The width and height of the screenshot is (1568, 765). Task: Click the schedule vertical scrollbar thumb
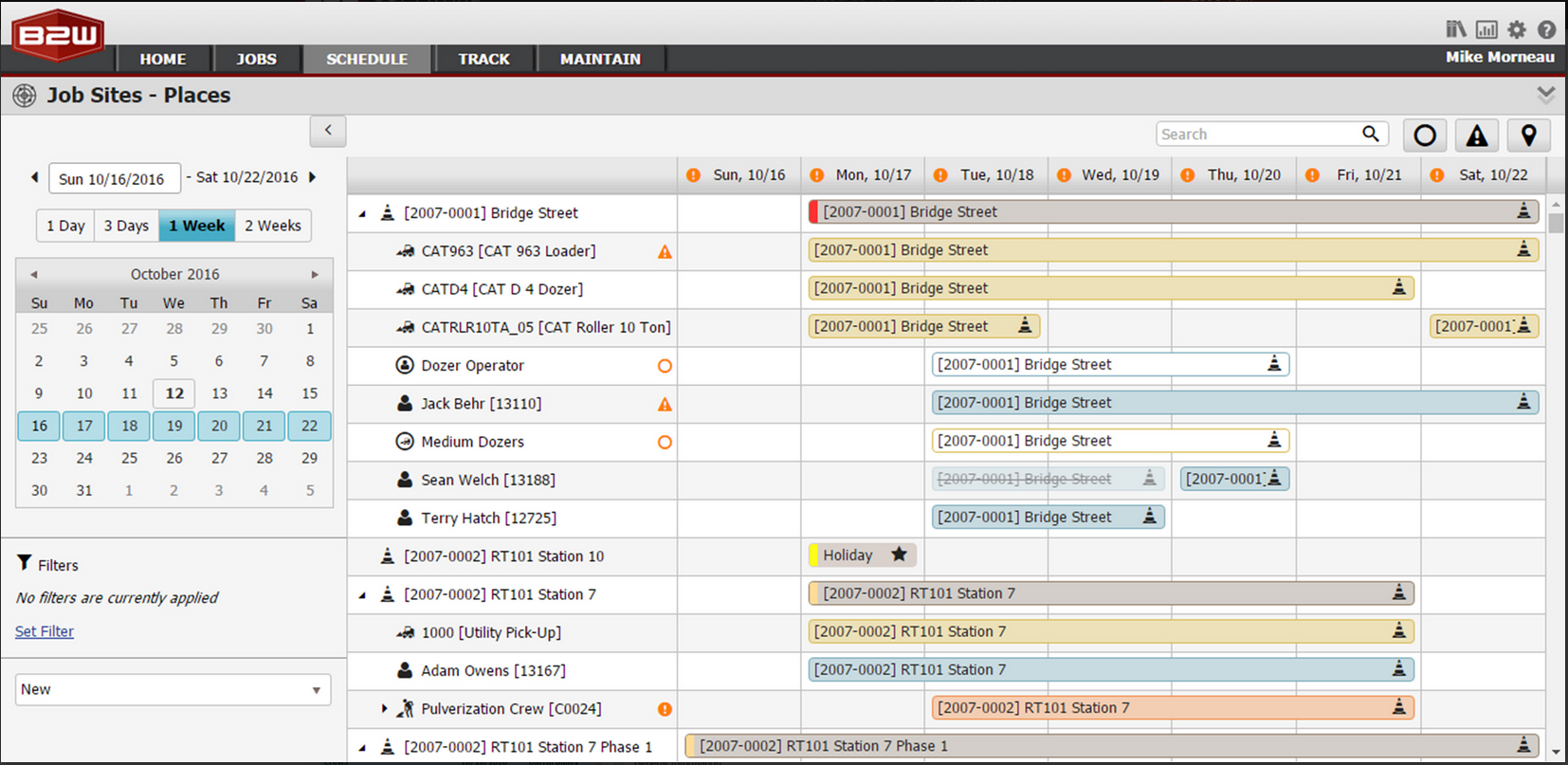coord(1556,224)
